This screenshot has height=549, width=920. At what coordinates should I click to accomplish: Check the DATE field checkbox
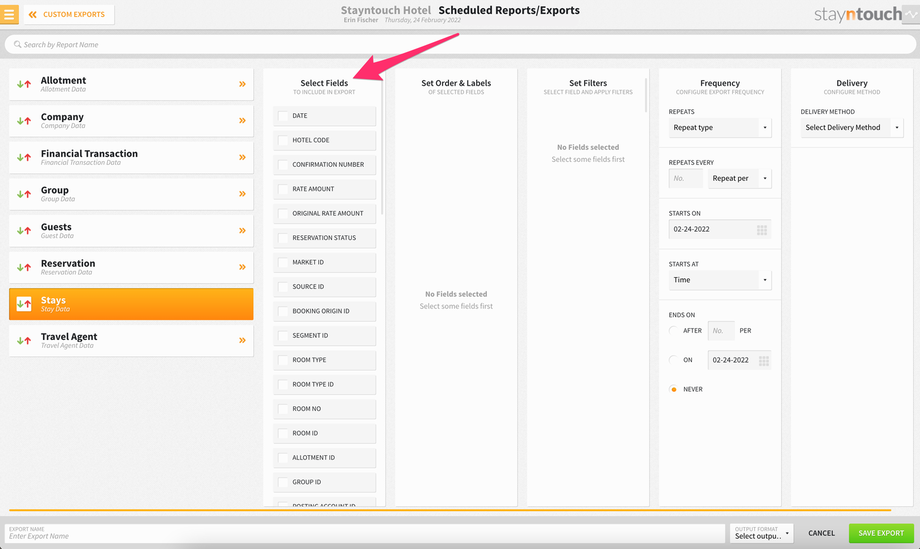(x=283, y=116)
